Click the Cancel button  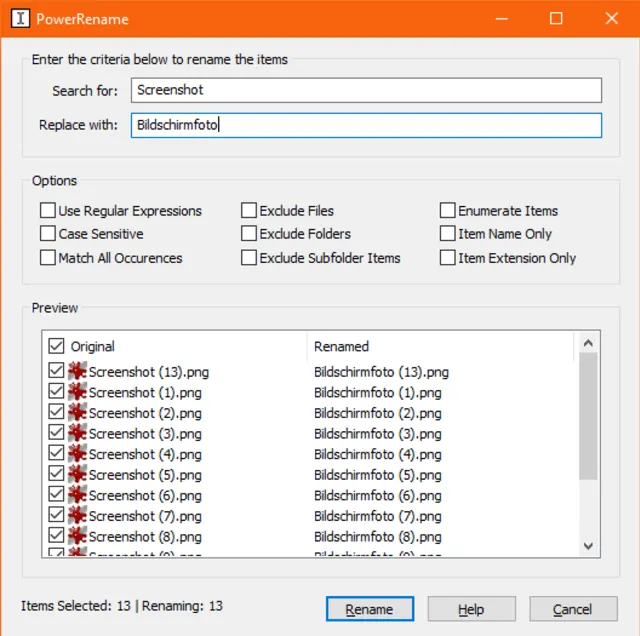[x=573, y=609]
